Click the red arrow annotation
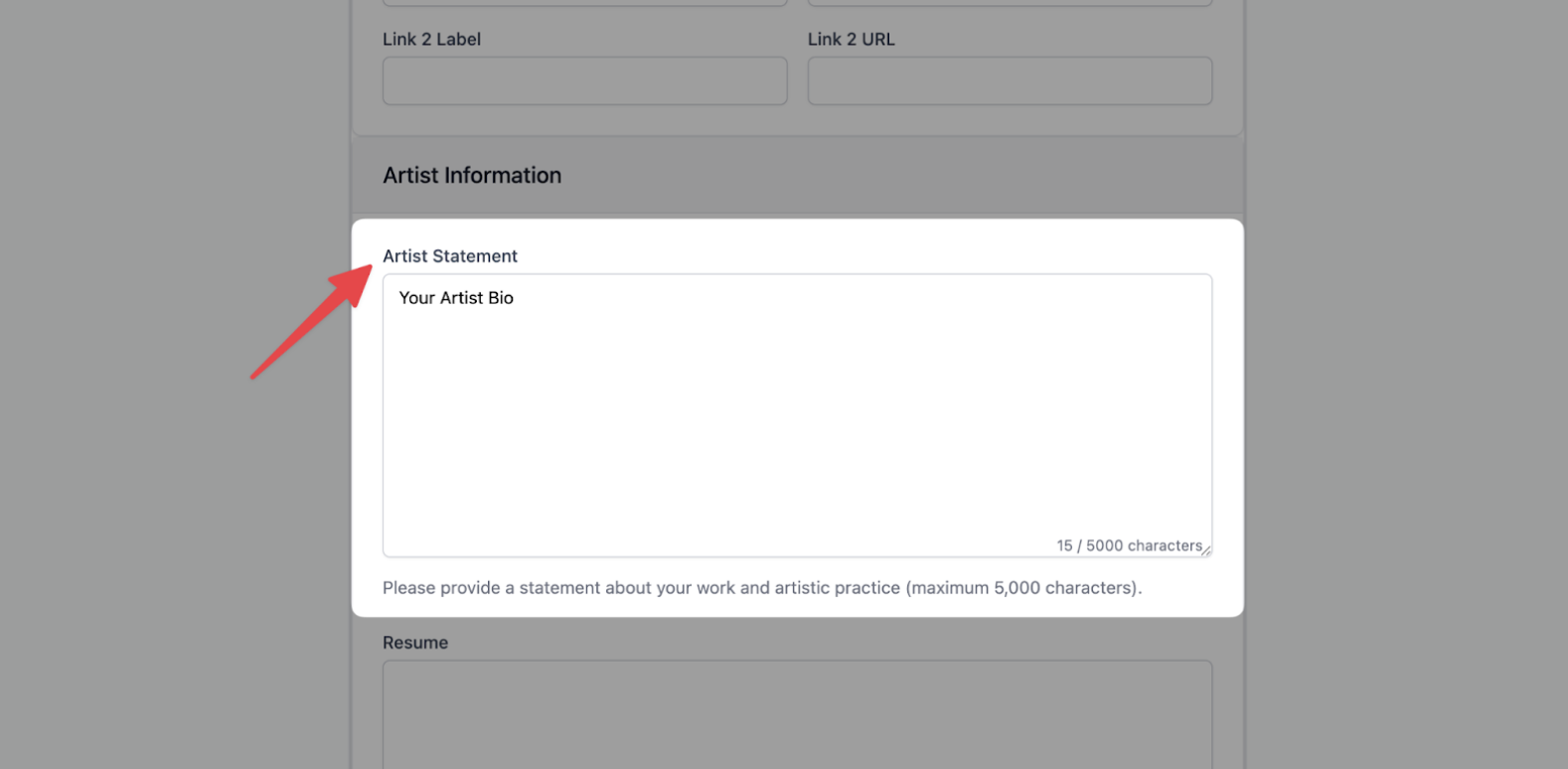Screen dimensions: 1568x769 pyautogui.click(x=310, y=322)
